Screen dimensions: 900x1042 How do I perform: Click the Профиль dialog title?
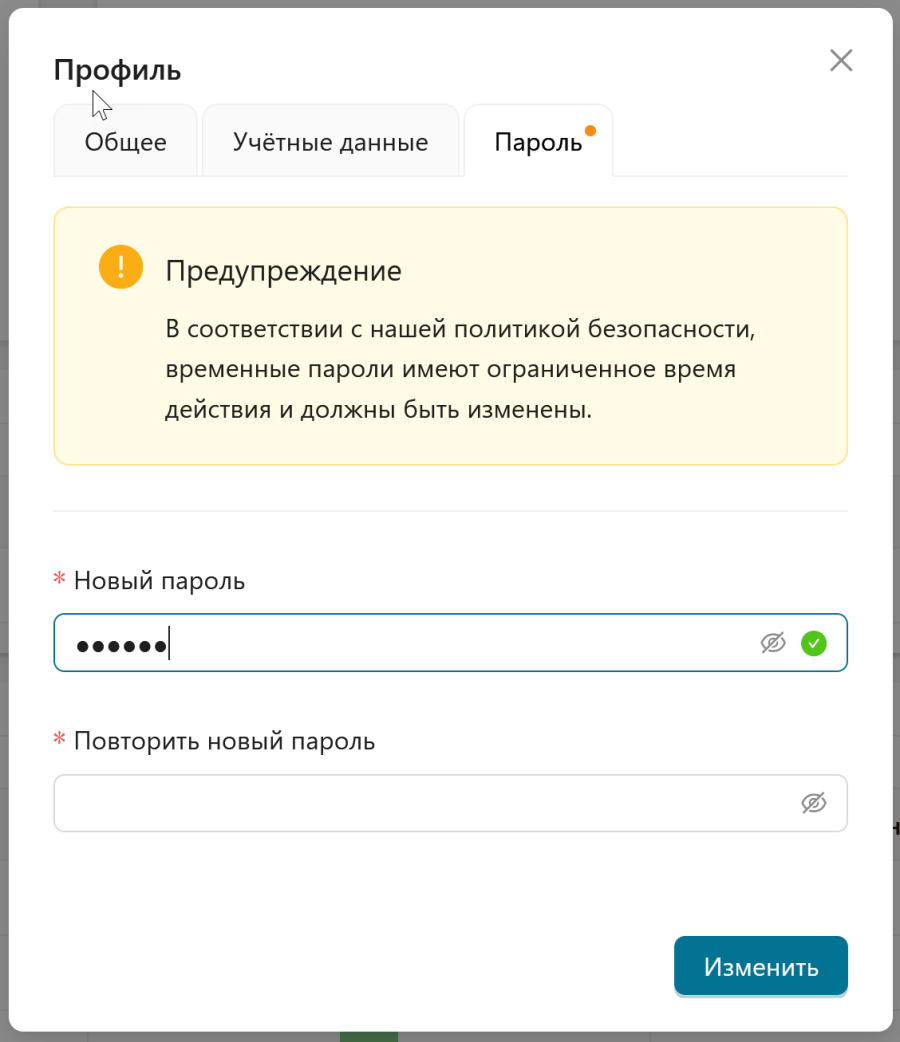pos(117,70)
